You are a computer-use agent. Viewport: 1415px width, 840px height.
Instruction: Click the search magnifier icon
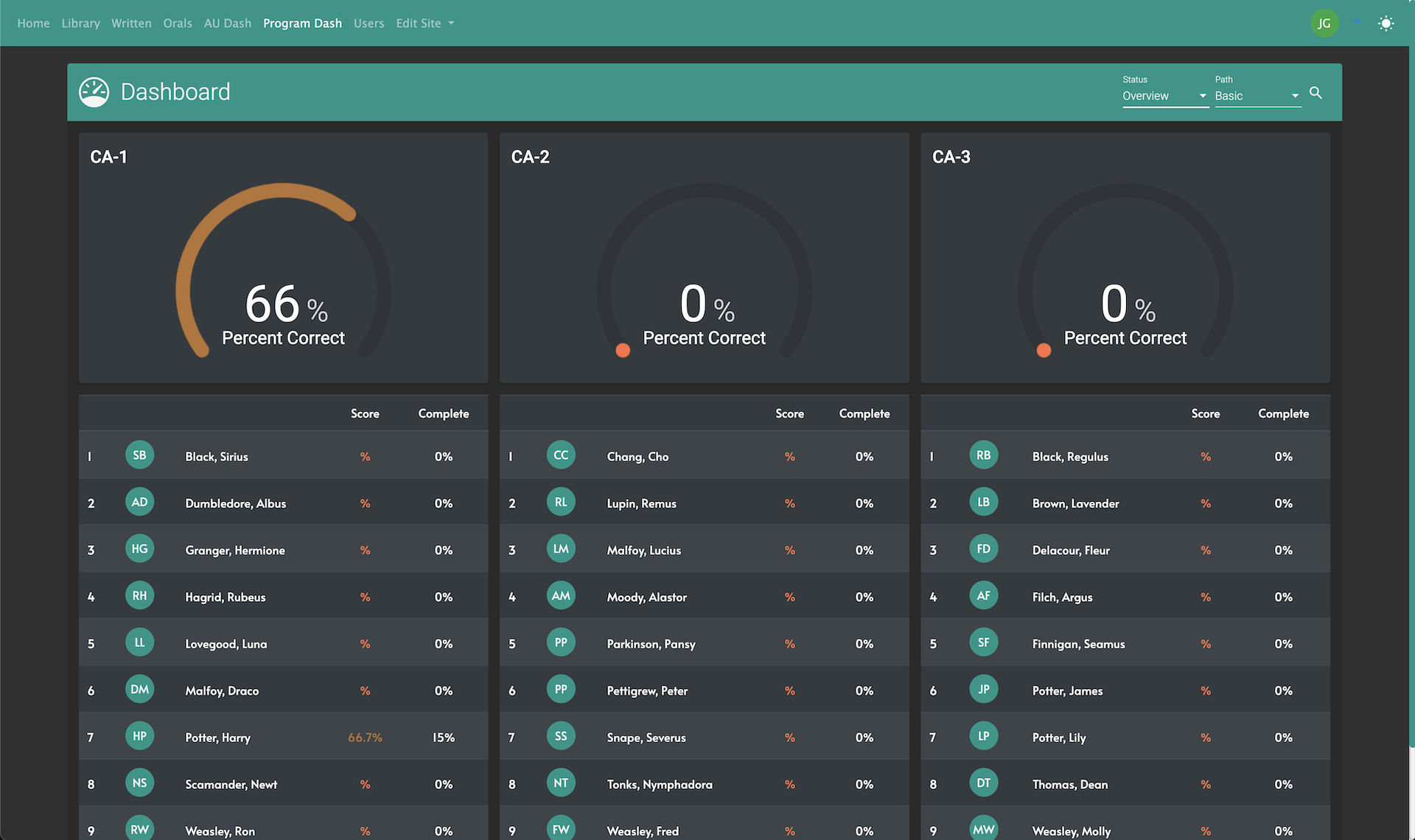1316,93
